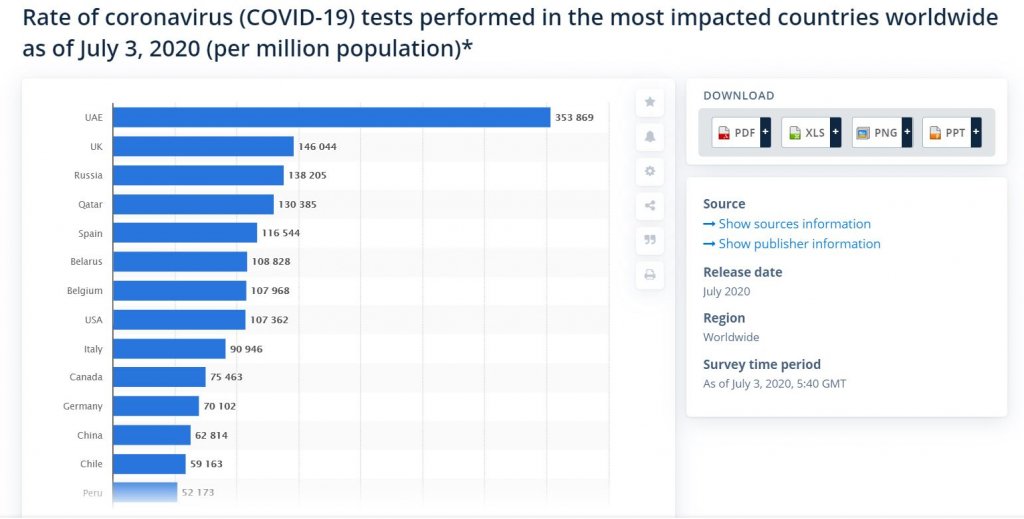Screen dimensions: 1024x519
Task: Download the chart as PDF
Action: 736,132
